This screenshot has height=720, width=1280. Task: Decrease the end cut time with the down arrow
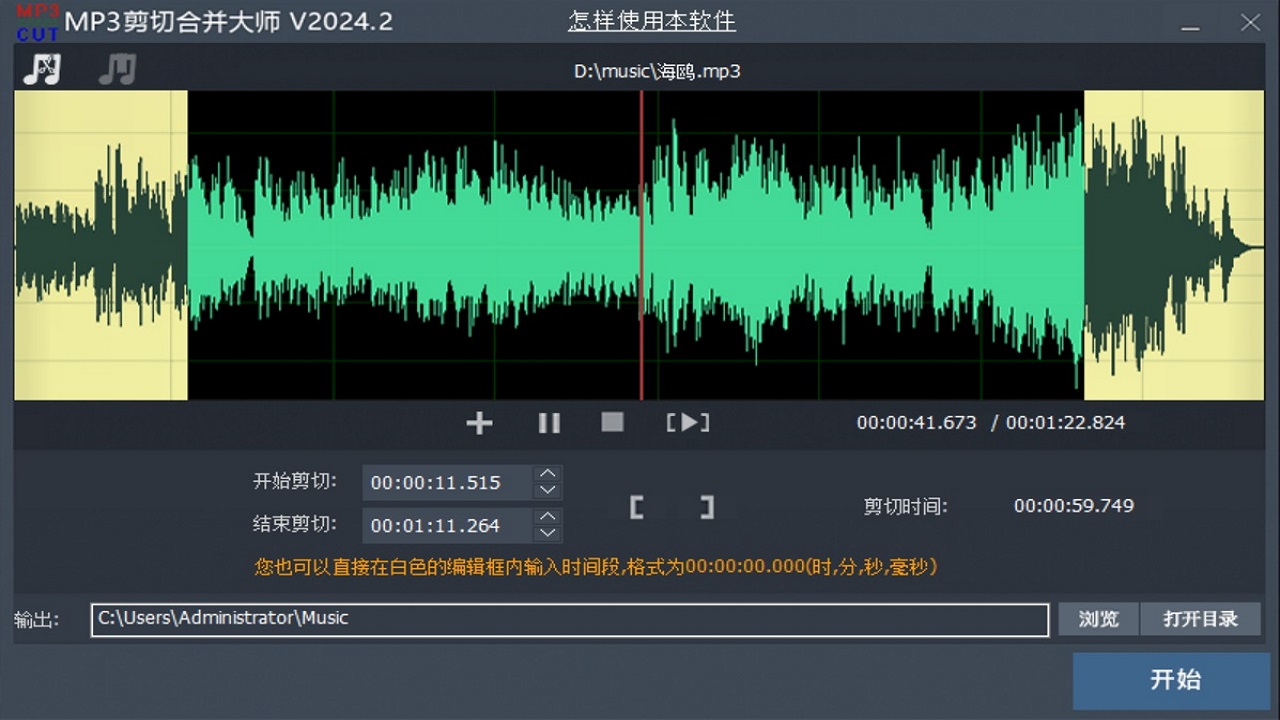548,533
